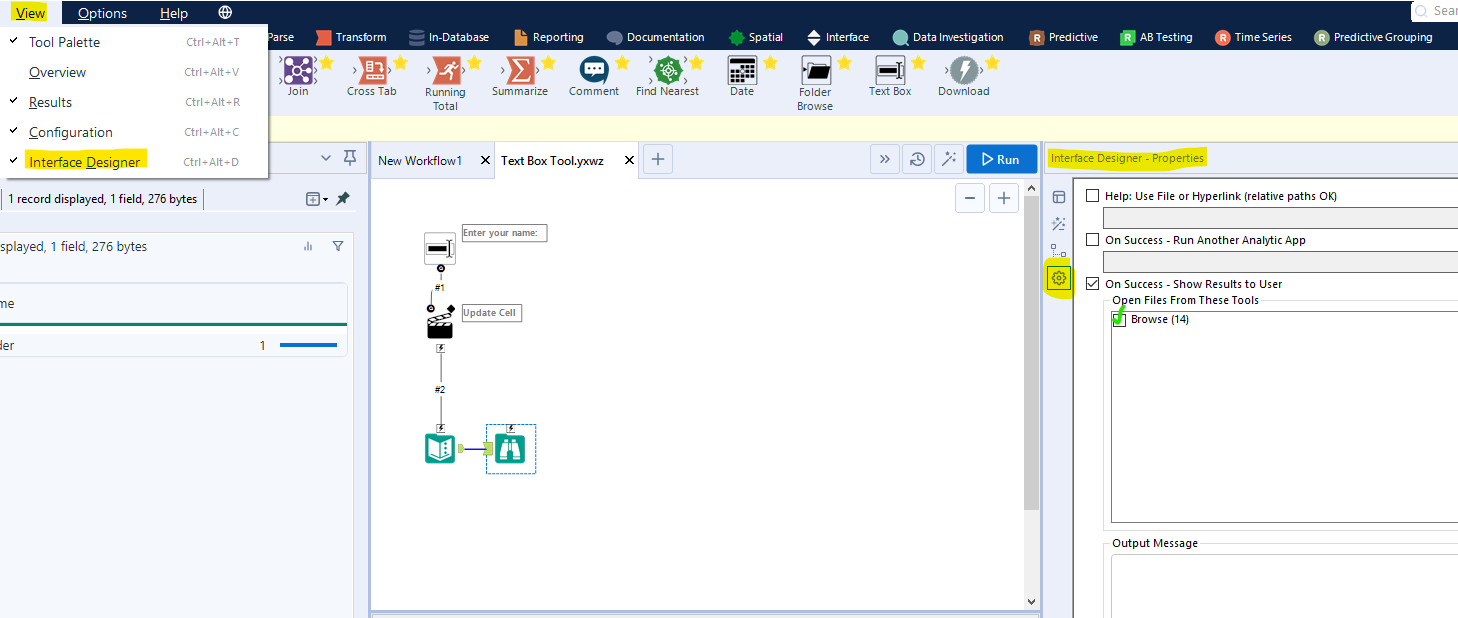Open Interface Designer Properties via gear icon
Screen dimensions: 1458x618
[1058, 279]
